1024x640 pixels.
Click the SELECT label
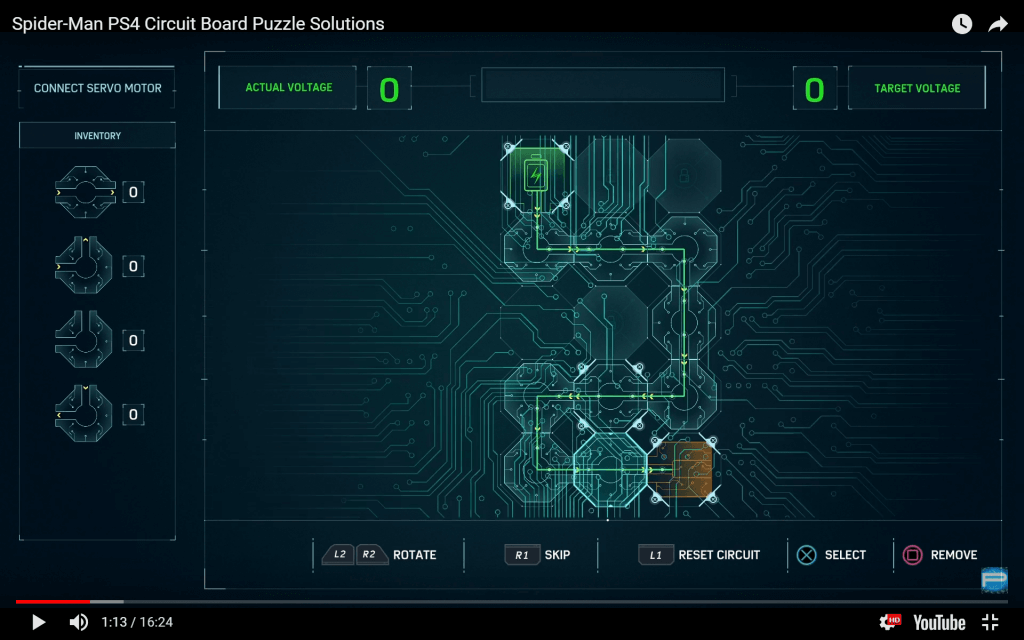point(845,555)
